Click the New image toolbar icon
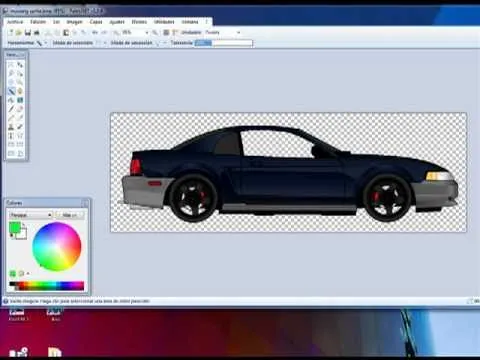 point(11,32)
